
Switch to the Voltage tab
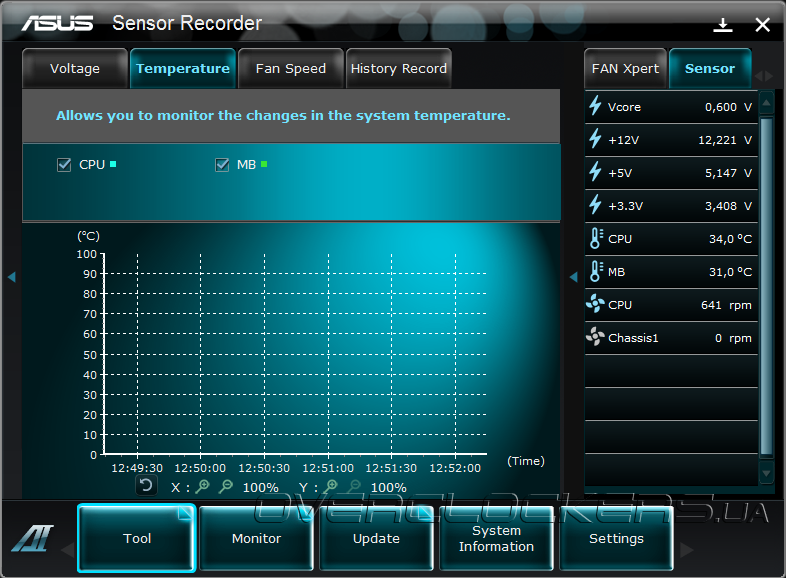[75, 69]
